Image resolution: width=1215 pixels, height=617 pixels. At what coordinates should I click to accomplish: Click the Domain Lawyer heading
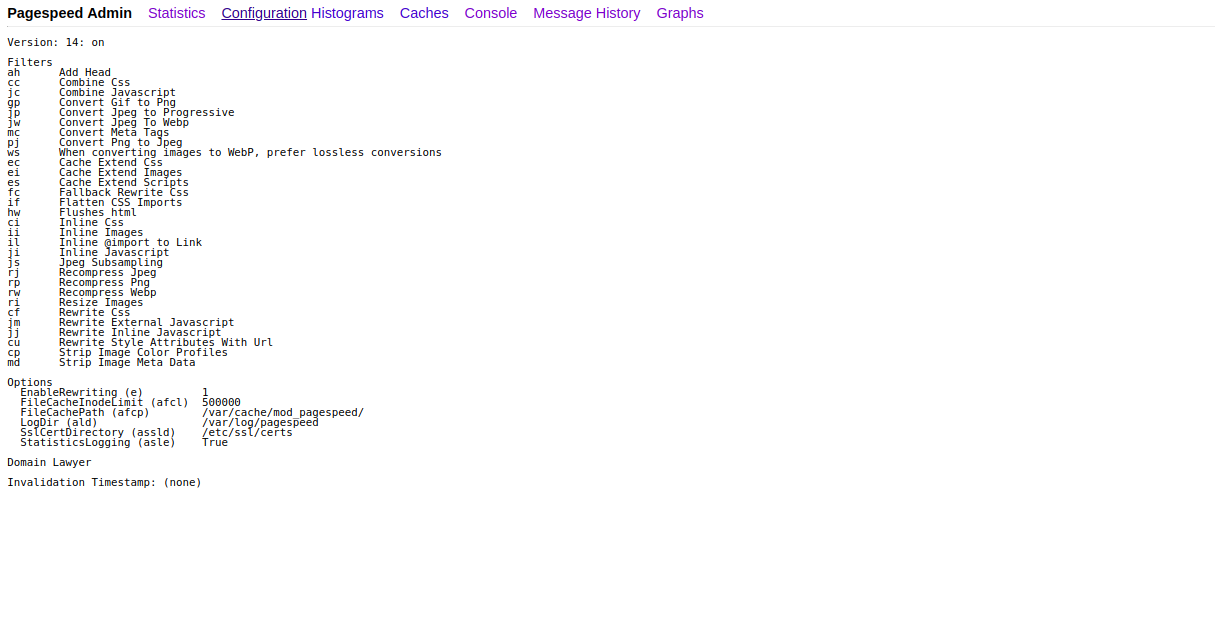click(49, 462)
